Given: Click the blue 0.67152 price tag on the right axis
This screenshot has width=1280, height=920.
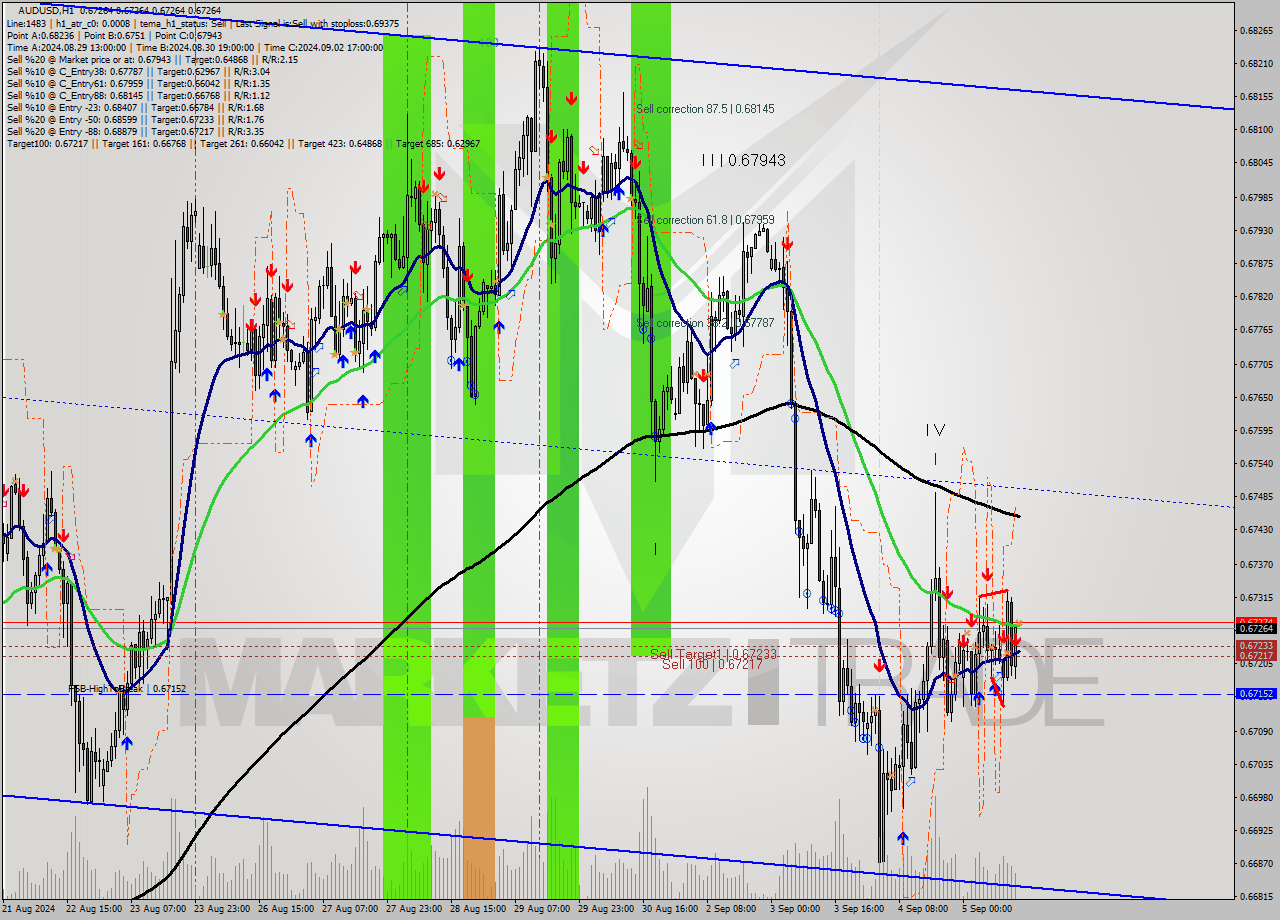Looking at the screenshot, I should pos(1256,695).
